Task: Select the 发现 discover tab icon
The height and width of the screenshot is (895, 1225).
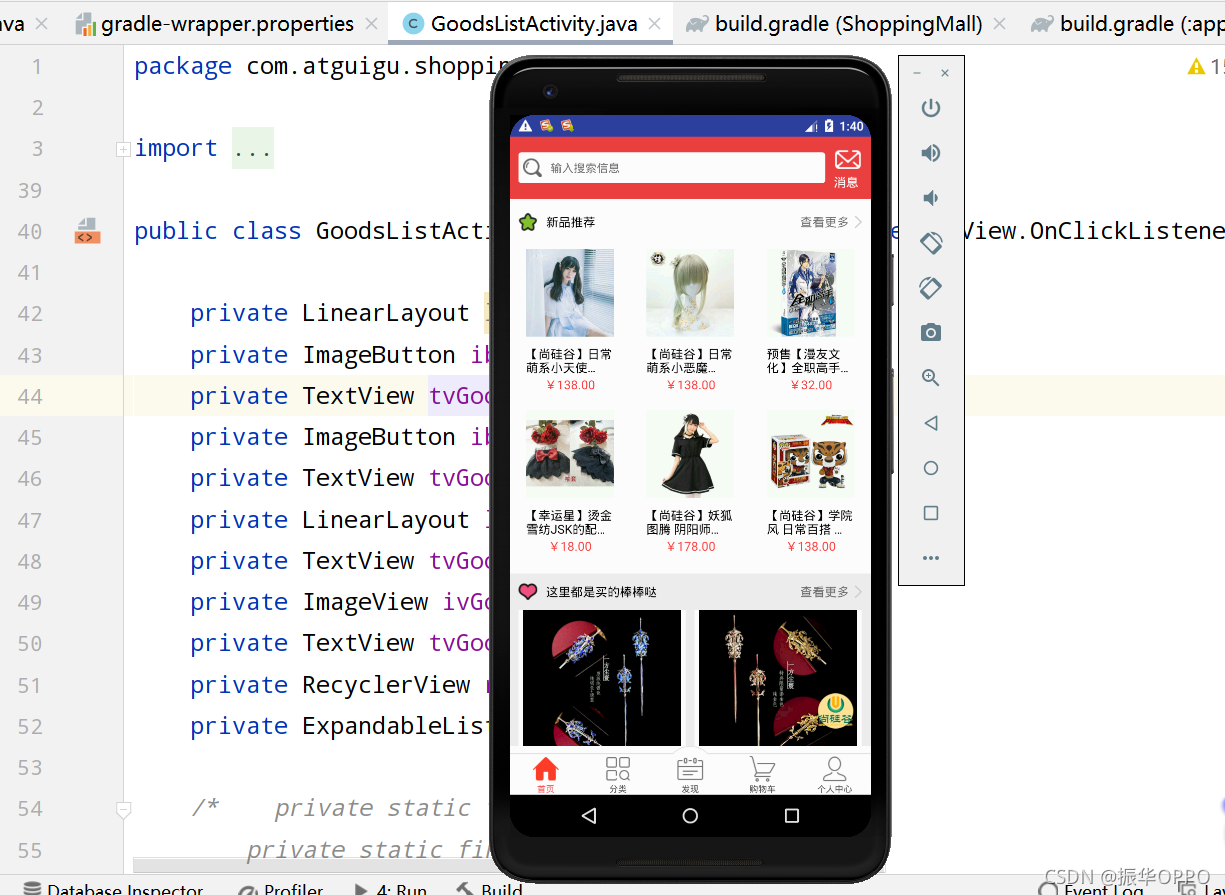Action: click(690, 769)
